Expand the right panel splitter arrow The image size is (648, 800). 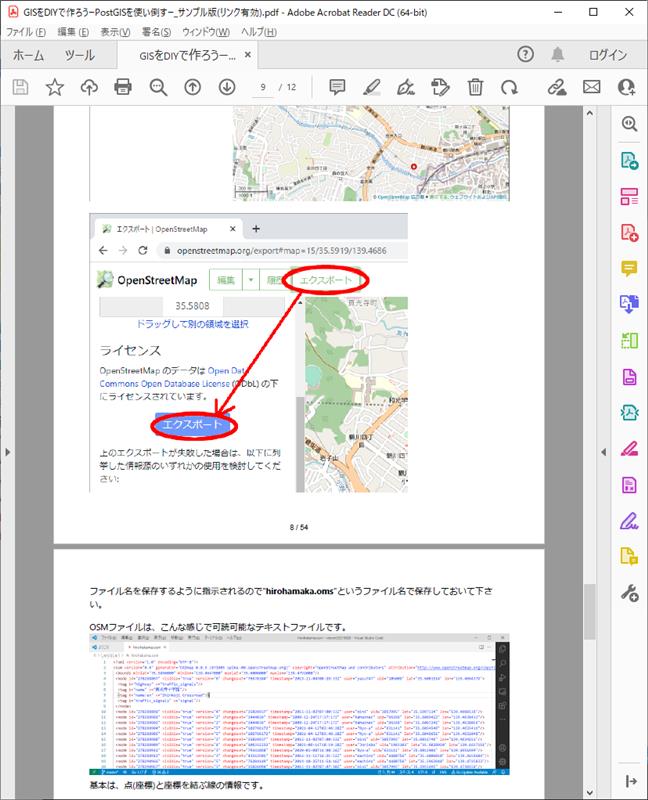coord(603,453)
